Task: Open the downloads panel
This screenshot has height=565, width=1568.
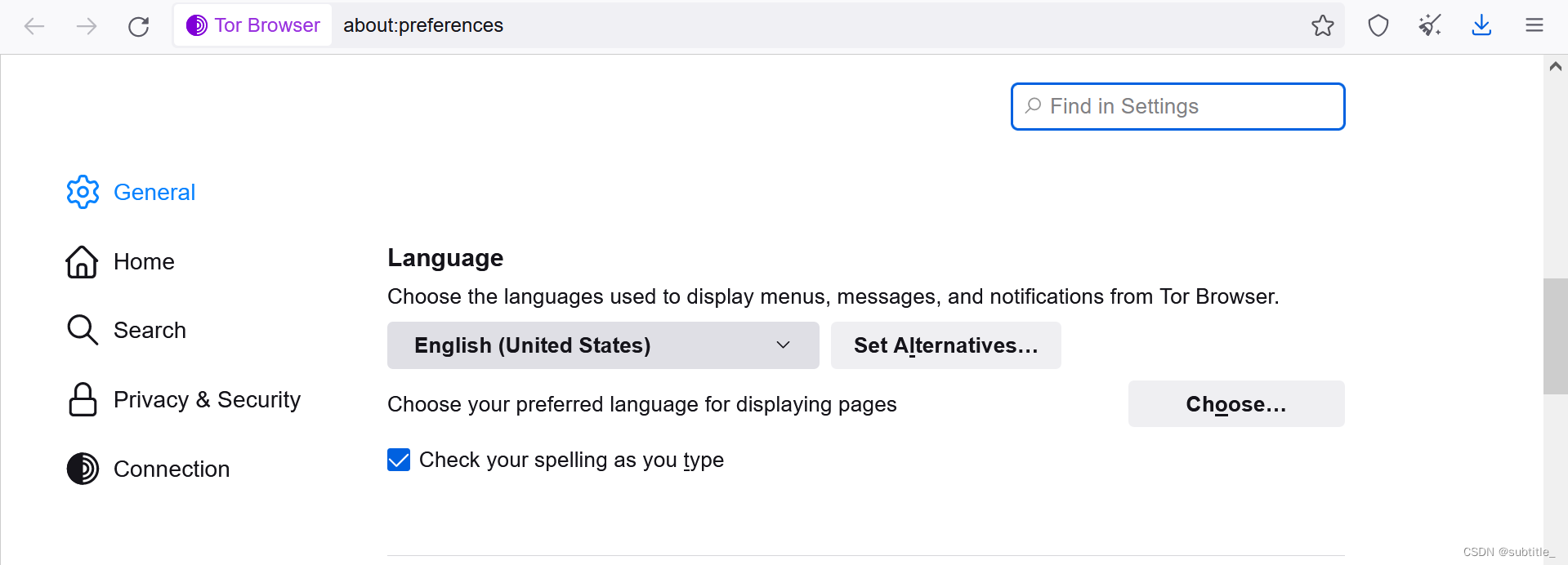Action: [x=1481, y=25]
